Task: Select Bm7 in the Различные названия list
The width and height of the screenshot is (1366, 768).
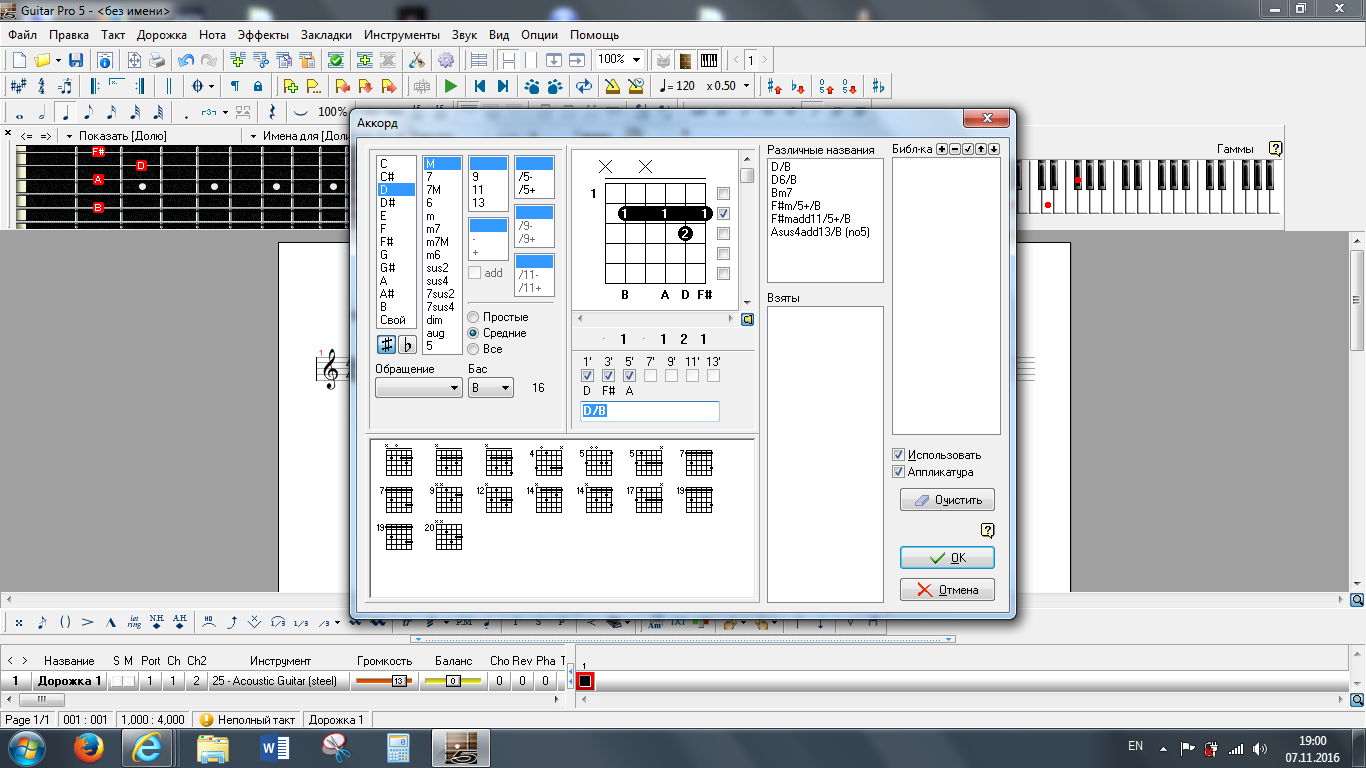Action: (x=781, y=193)
